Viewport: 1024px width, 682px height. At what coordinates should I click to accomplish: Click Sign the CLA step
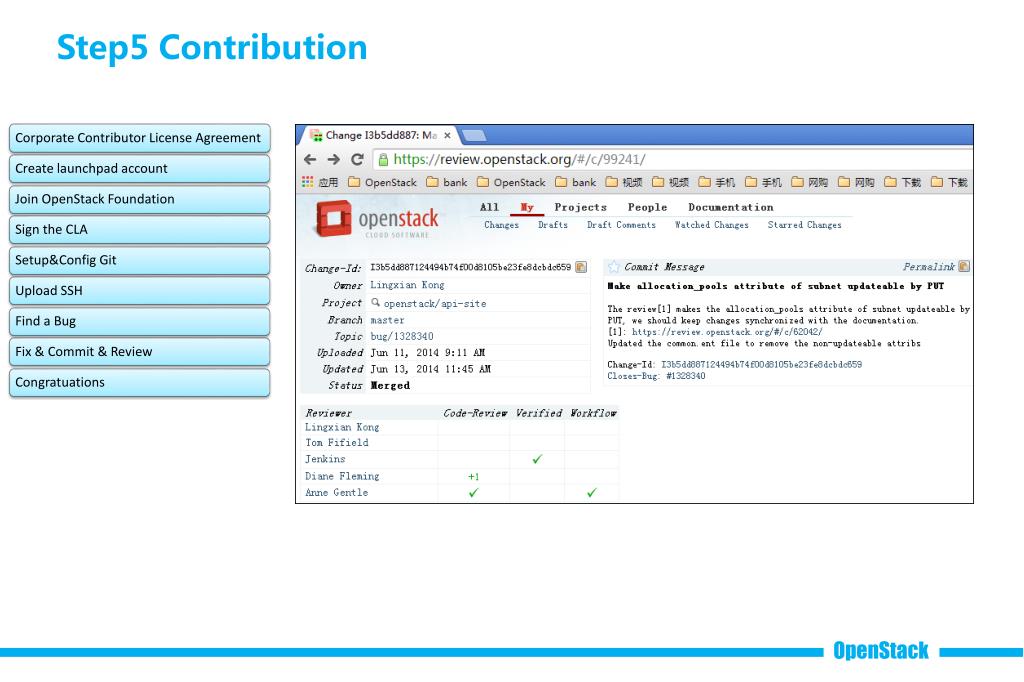click(140, 229)
